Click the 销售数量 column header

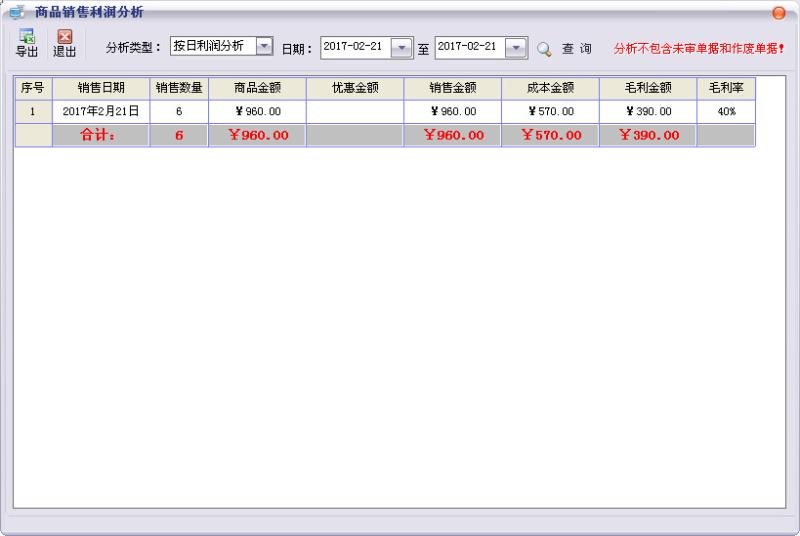[x=179, y=88]
